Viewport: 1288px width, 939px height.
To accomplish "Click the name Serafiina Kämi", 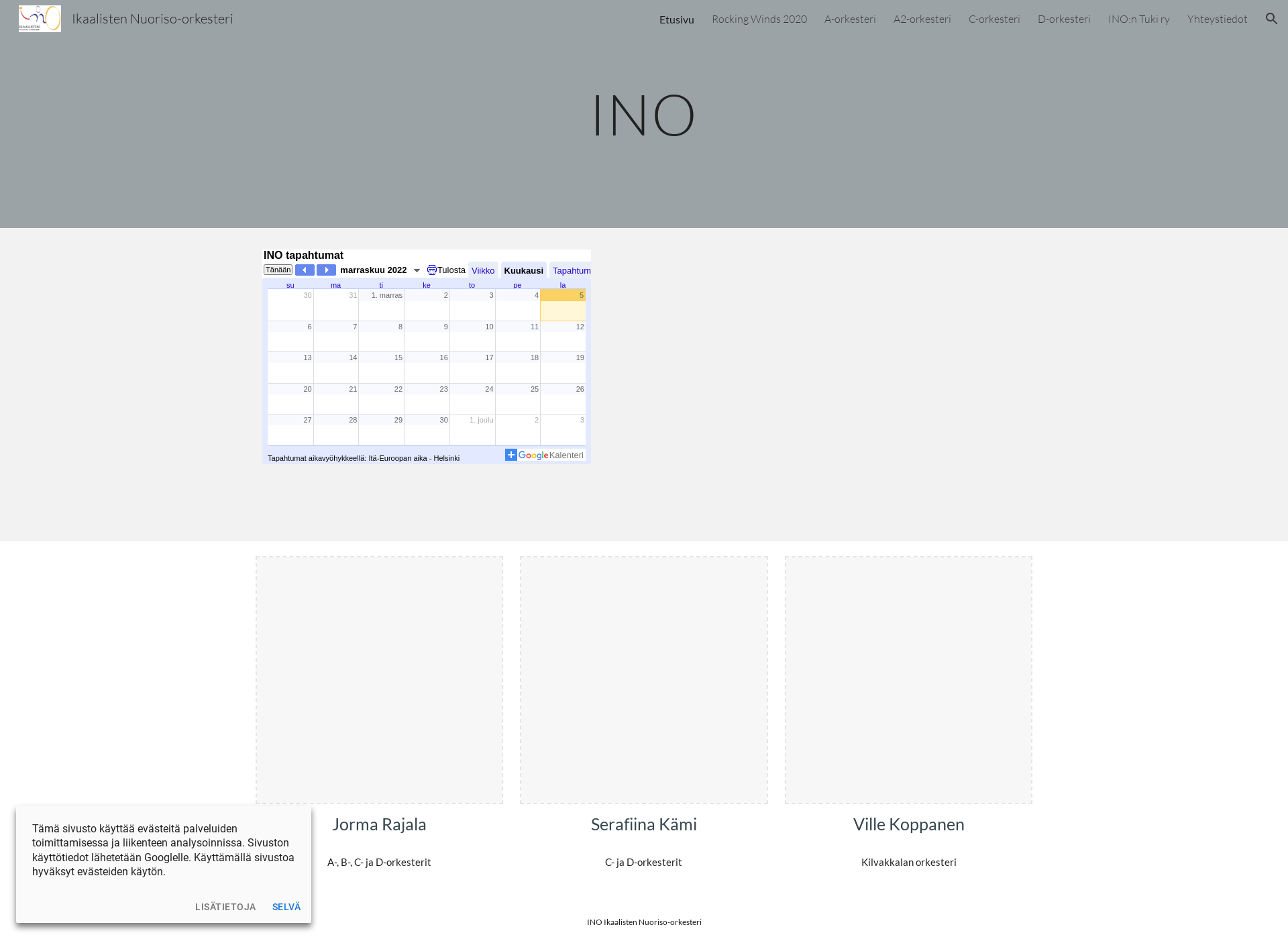I will (x=644, y=824).
